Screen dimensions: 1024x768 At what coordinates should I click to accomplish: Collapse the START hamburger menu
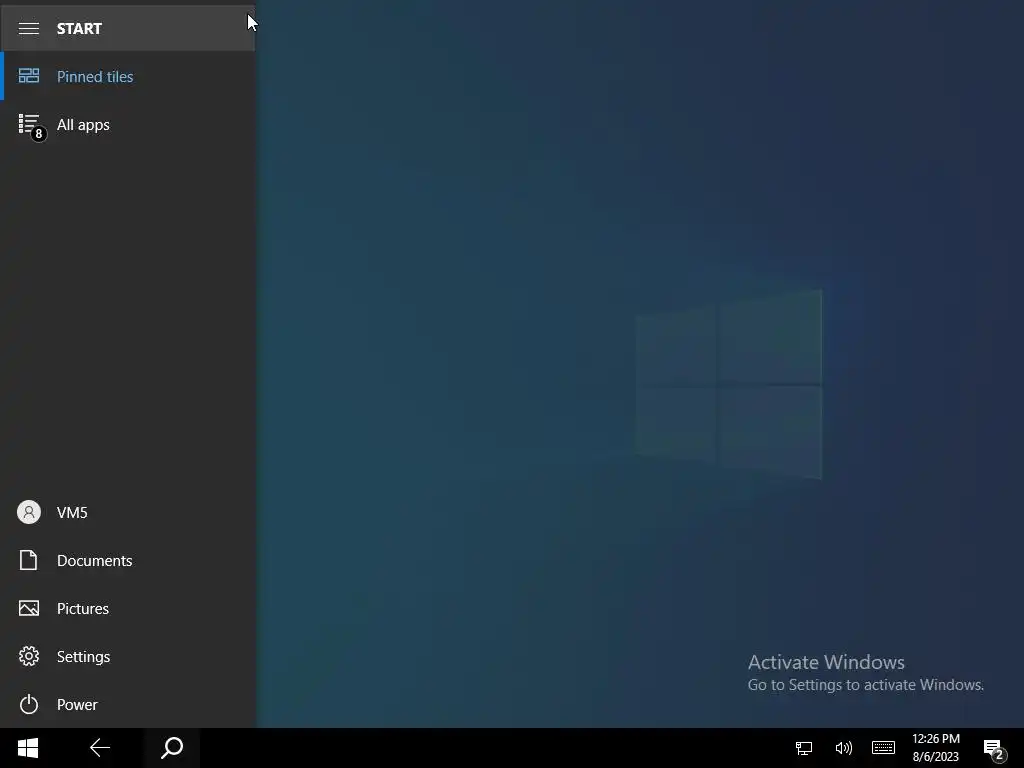tap(29, 28)
